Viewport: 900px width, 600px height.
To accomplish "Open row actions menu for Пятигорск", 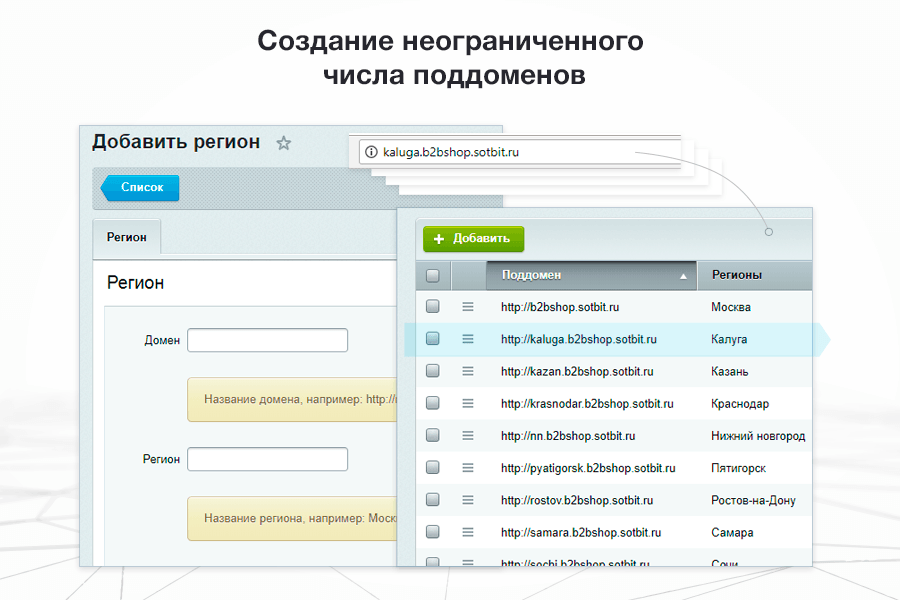I will click(467, 468).
